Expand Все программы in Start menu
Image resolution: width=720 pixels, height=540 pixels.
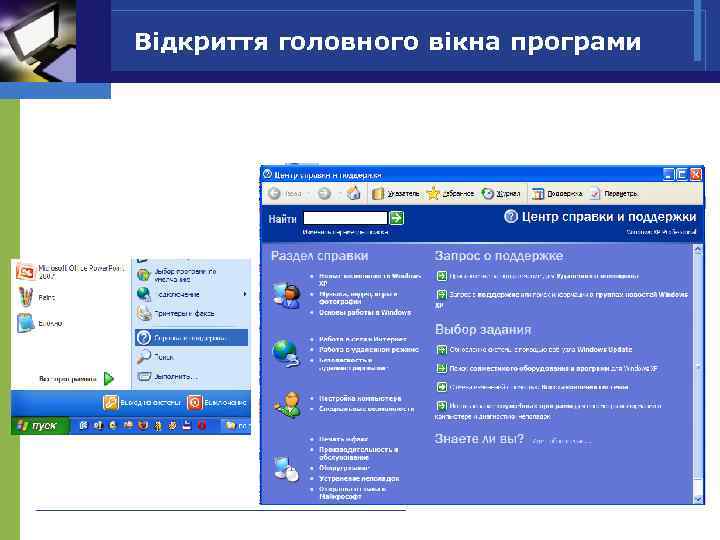click(x=76, y=379)
